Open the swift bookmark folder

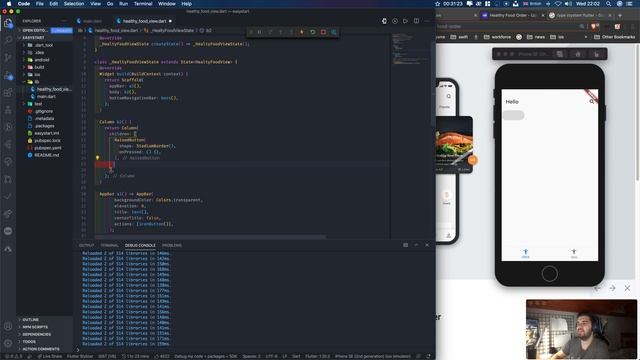(x=459, y=37)
